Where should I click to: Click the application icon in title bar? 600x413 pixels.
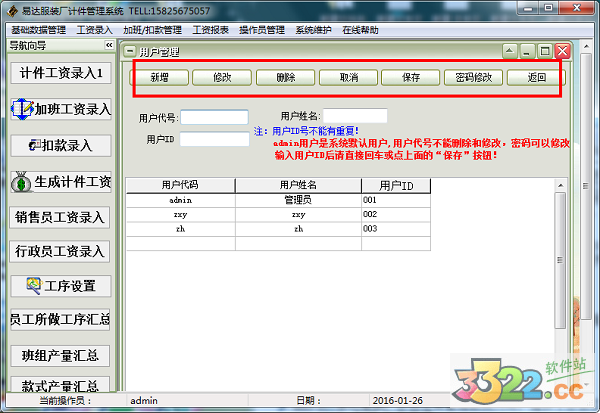coord(13,11)
